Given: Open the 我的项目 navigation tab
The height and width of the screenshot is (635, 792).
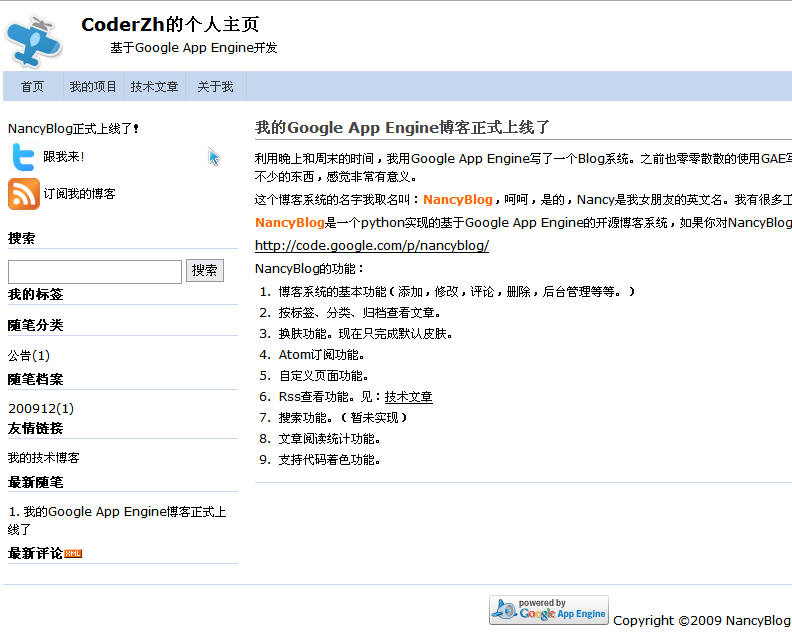Looking at the screenshot, I should [x=93, y=86].
